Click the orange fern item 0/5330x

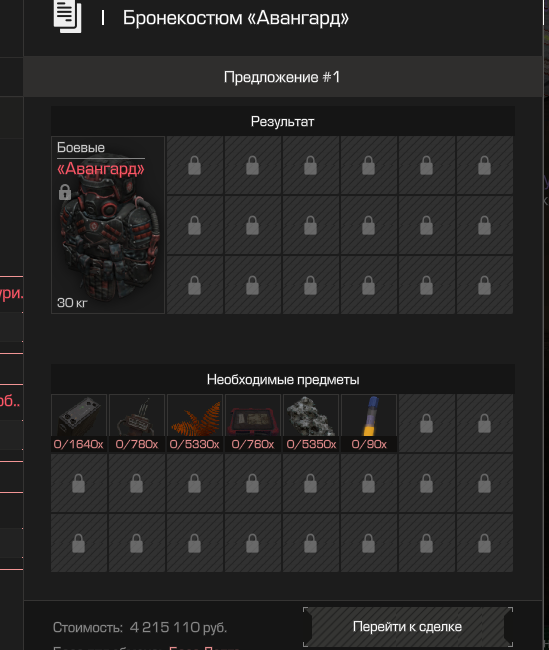click(194, 423)
